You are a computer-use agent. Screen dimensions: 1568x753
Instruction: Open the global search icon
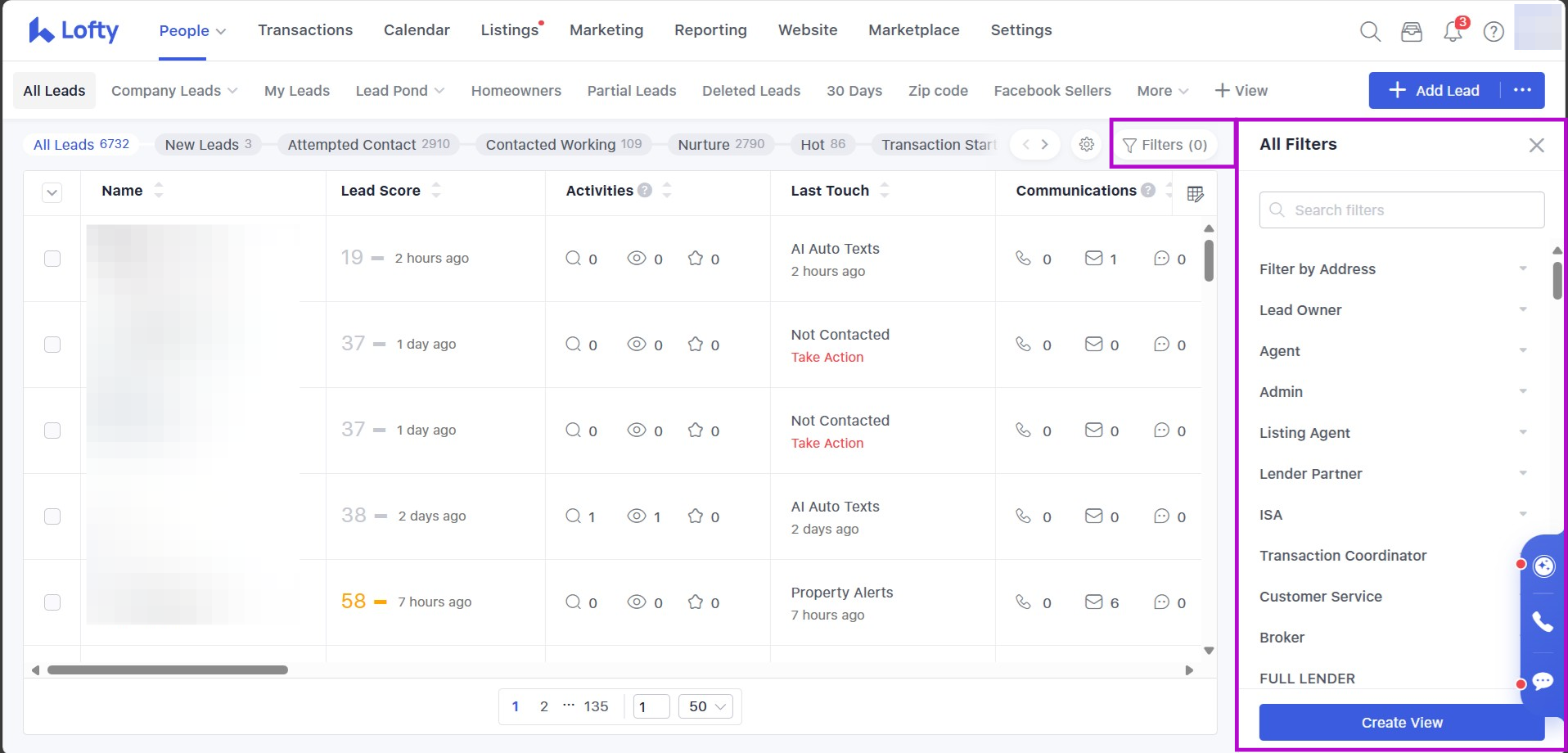point(1370,32)
